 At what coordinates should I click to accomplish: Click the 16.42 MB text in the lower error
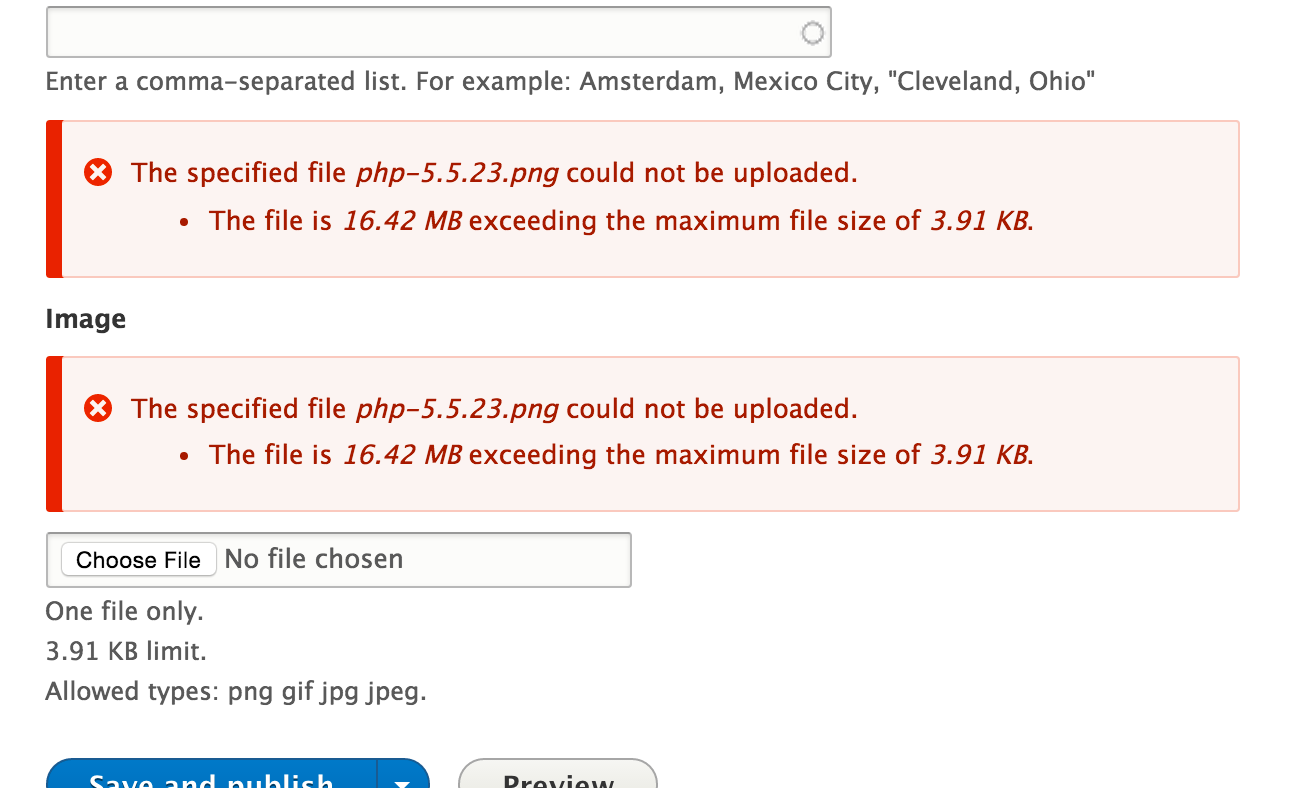coord(402,456)
